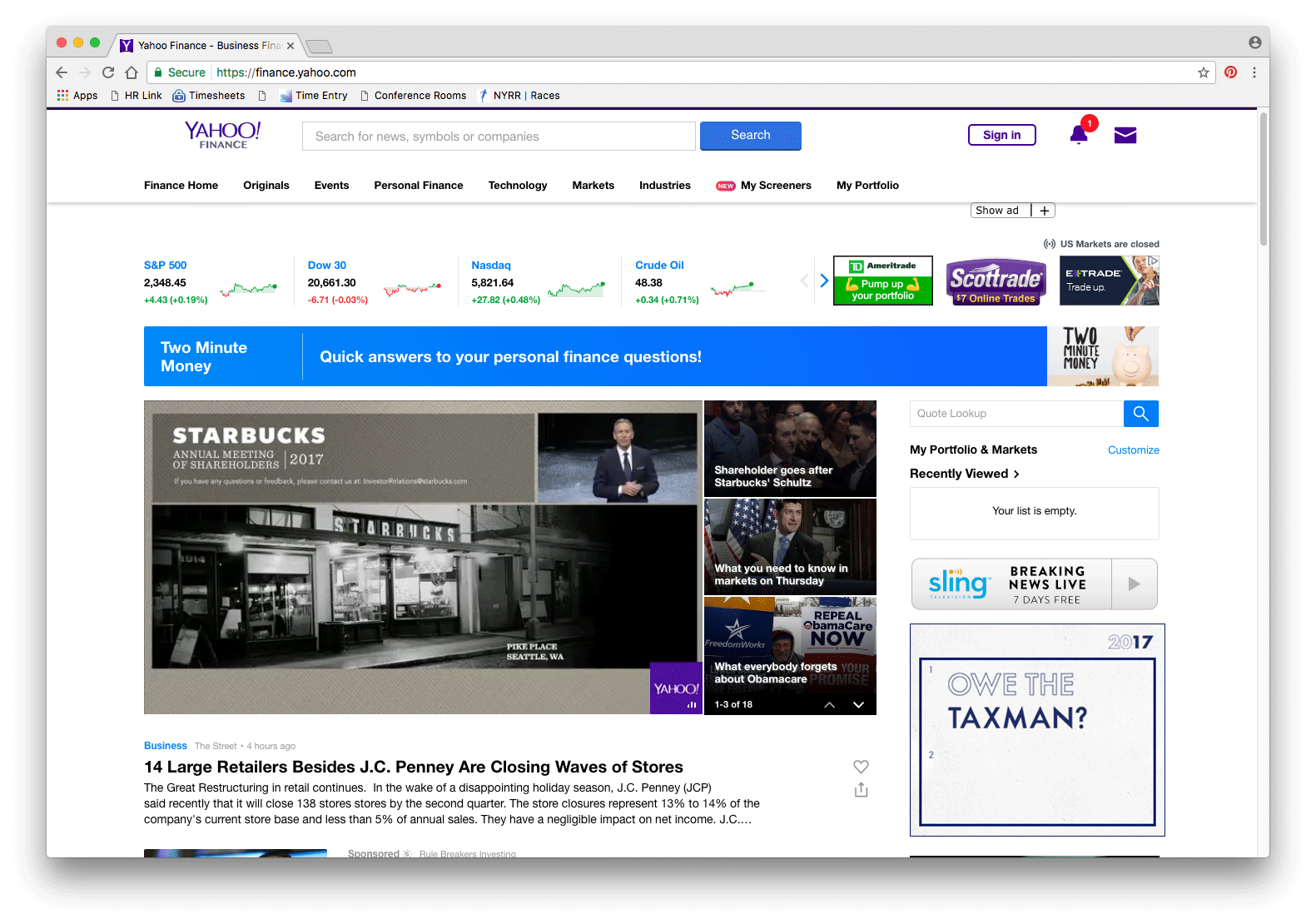Open the NYRR Races bookmark

click(519, 96)
